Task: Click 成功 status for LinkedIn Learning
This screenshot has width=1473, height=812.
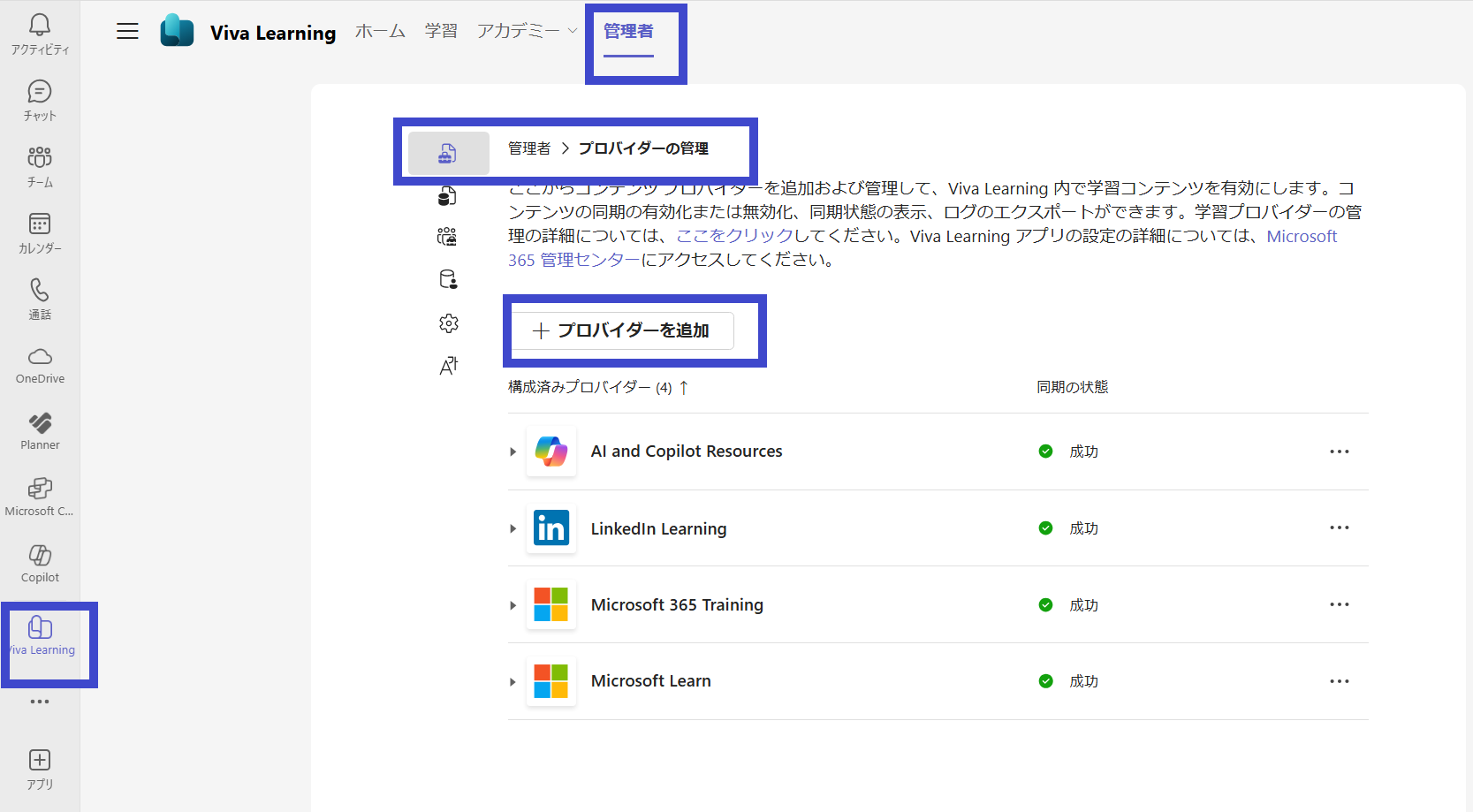Action: click(x=1083, y=528)
